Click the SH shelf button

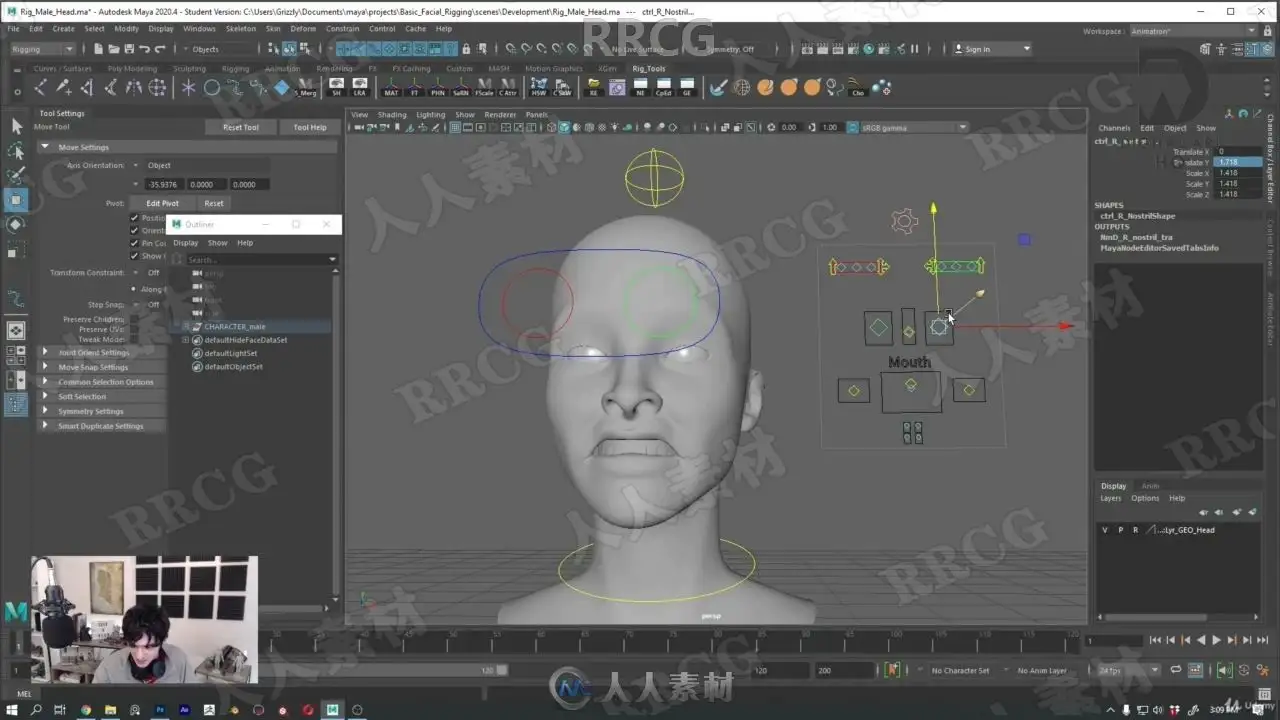(x=336, y=88)
